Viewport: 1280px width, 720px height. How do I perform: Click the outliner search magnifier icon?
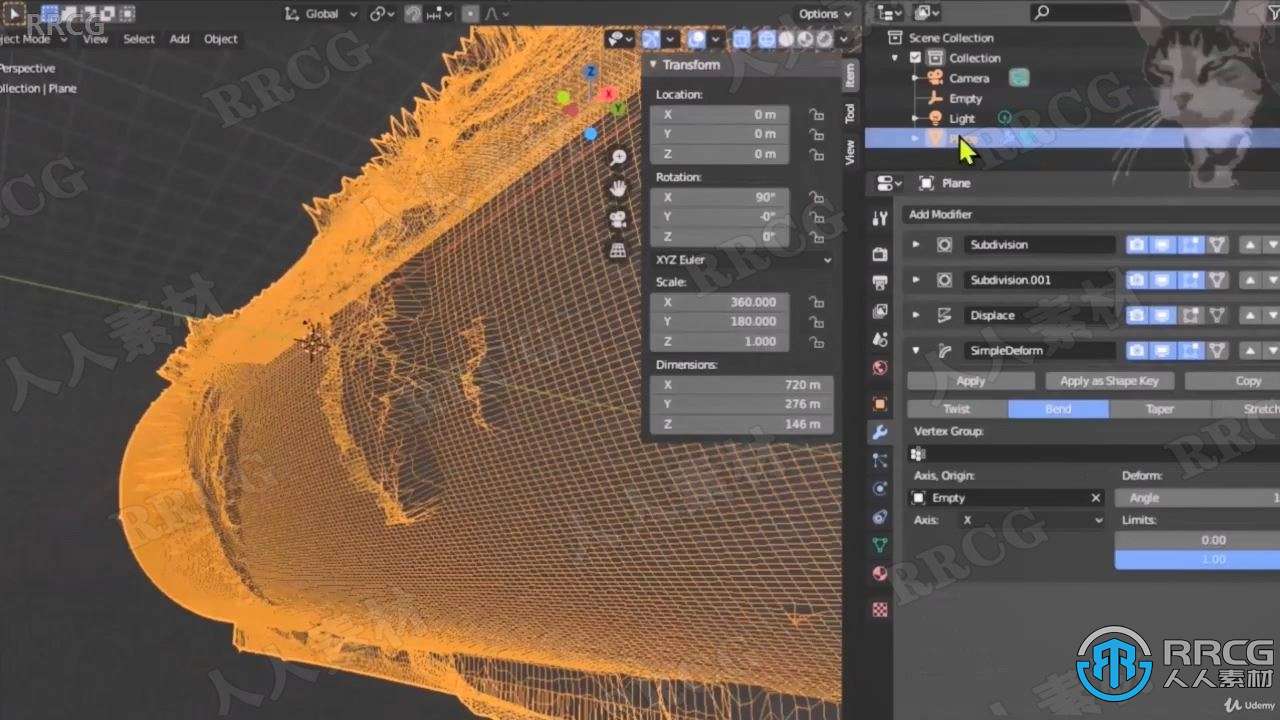pos(1041,12)
